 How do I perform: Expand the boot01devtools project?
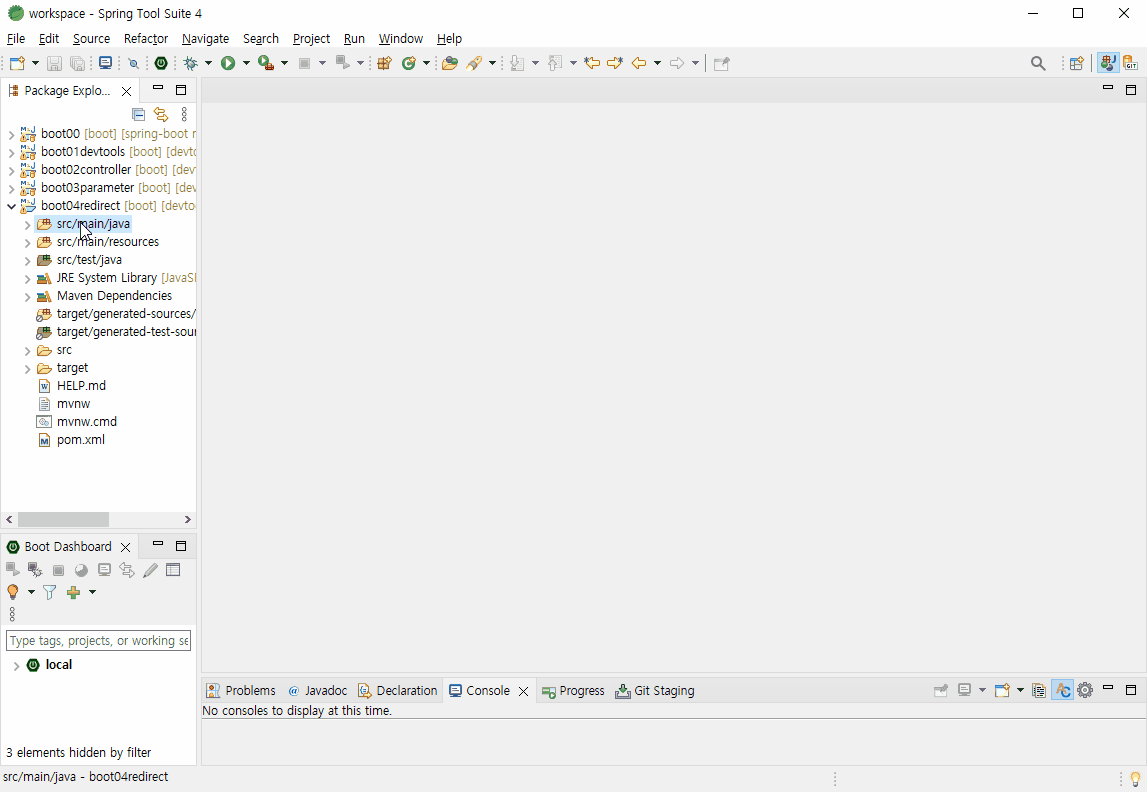point(11,153)
